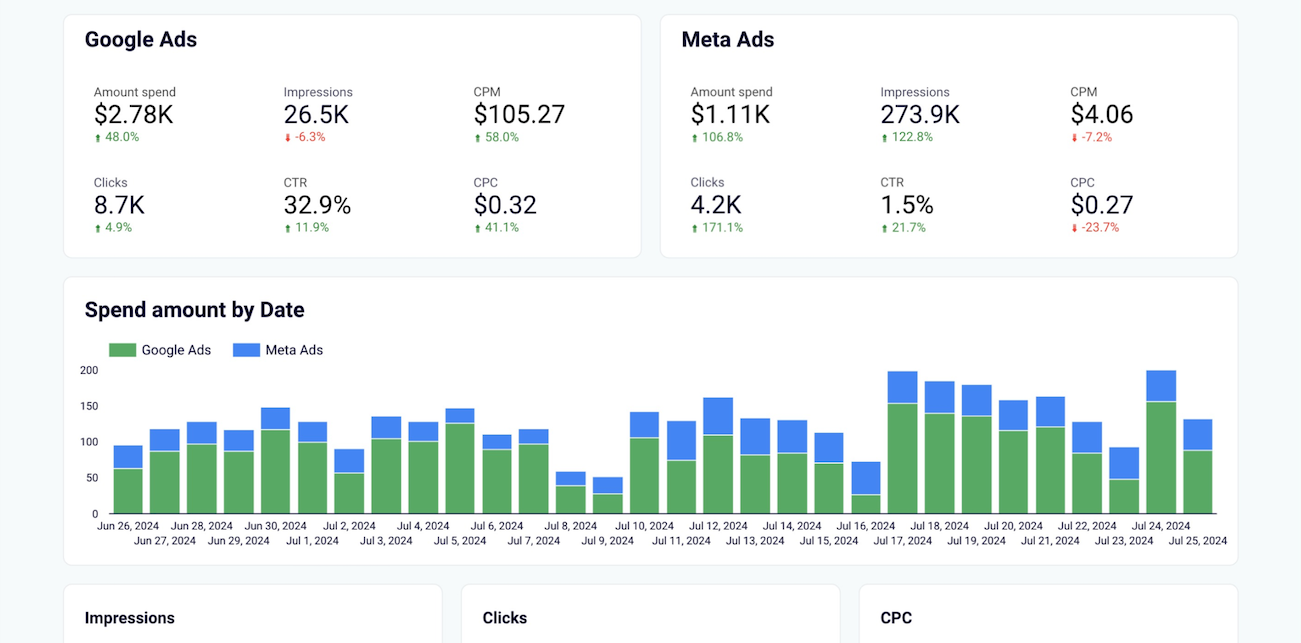Open the Impressions chart card heading

coord(130,618)
